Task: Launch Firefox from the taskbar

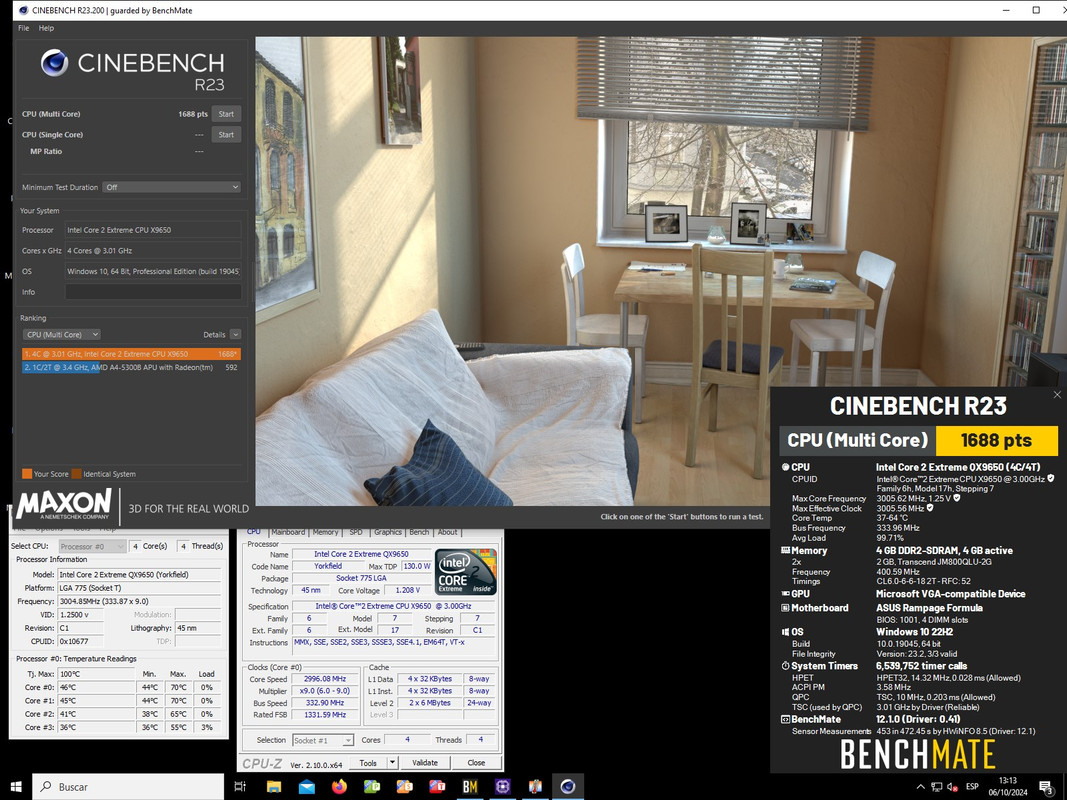Action: tap(339, 786)
